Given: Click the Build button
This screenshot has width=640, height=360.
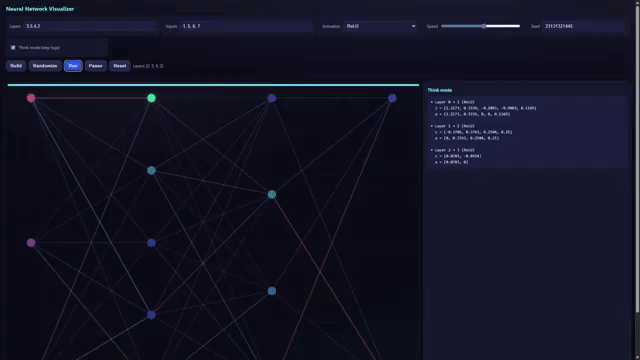Looking at the screenshot, I should pyautogui.click(x=16, y=66).
